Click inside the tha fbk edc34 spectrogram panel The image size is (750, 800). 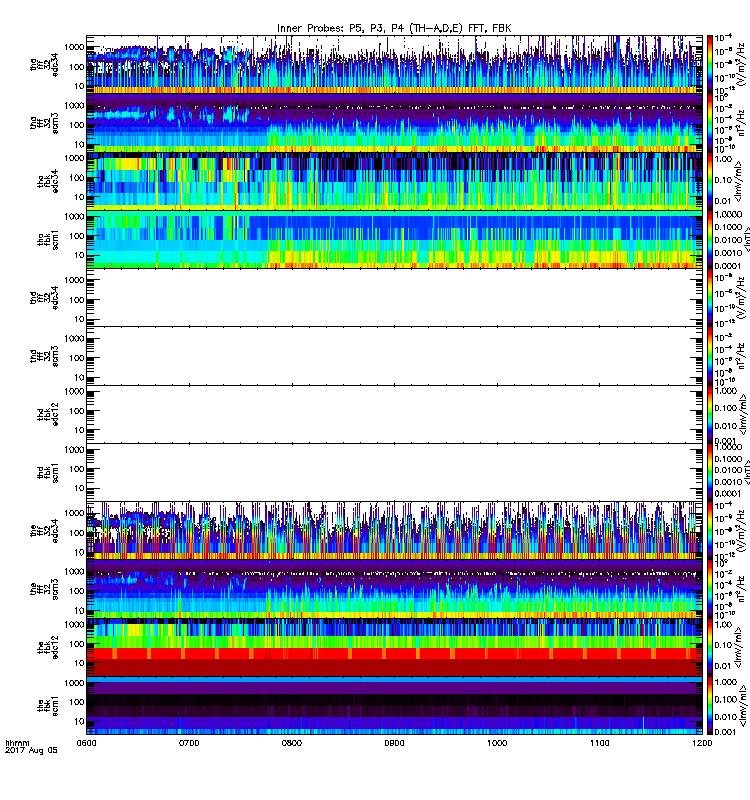coord(394,181)
